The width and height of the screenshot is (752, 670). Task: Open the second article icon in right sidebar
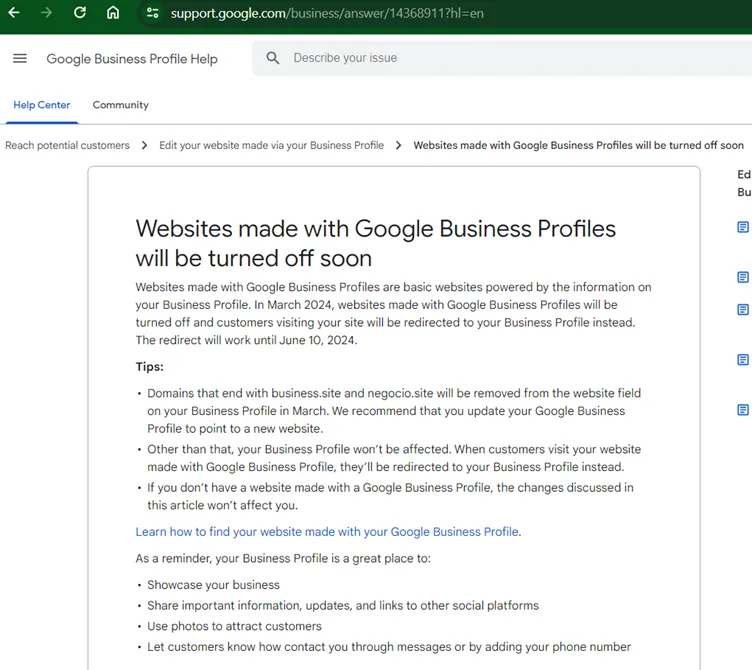(x=743, y=277)
